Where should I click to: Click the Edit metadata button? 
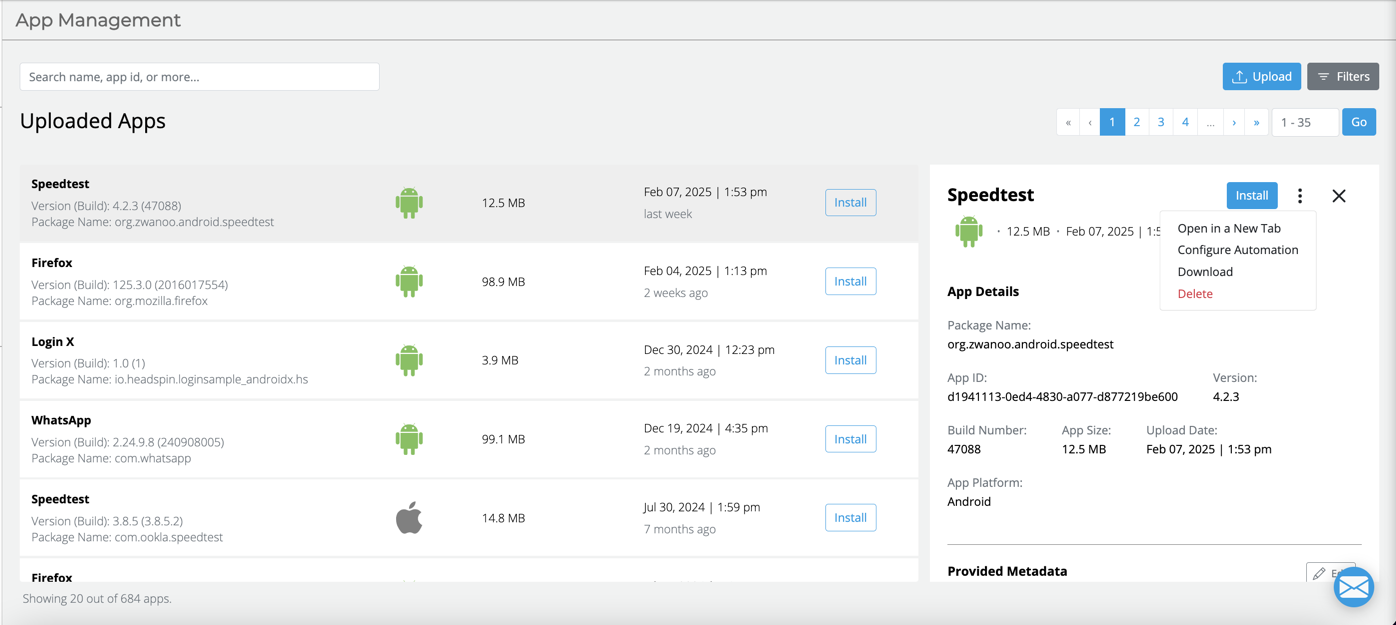click(1331, 573)
